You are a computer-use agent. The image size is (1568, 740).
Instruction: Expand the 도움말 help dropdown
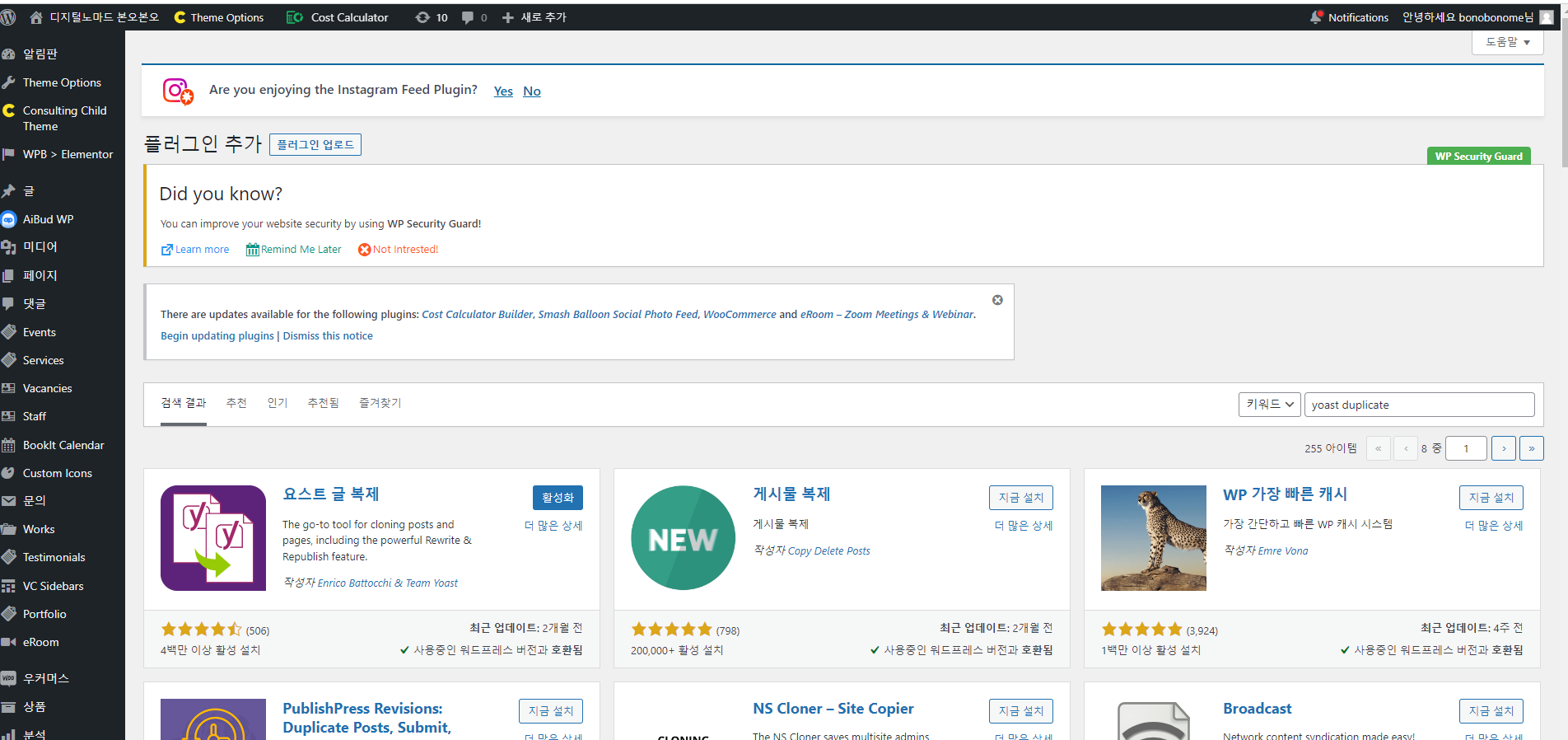[x=1507, y=42]
